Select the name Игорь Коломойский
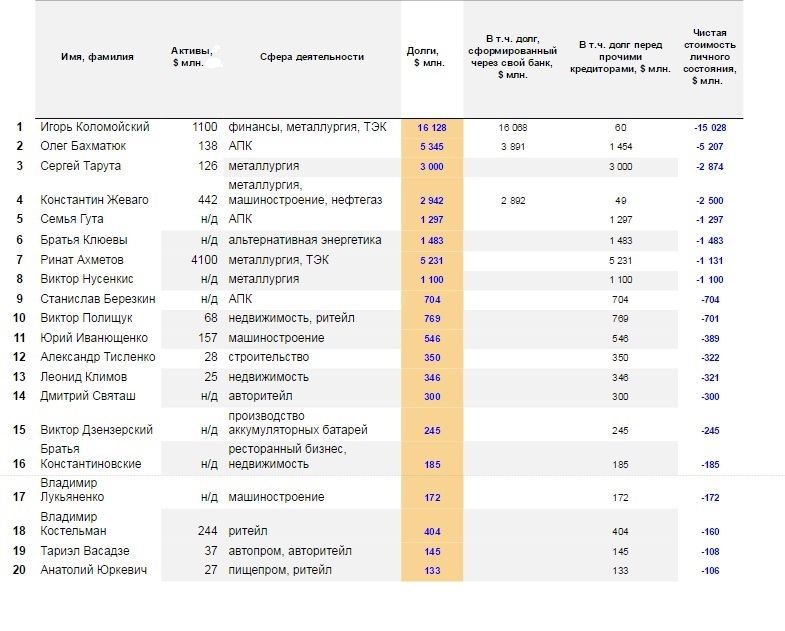 [x=95, y=127]
